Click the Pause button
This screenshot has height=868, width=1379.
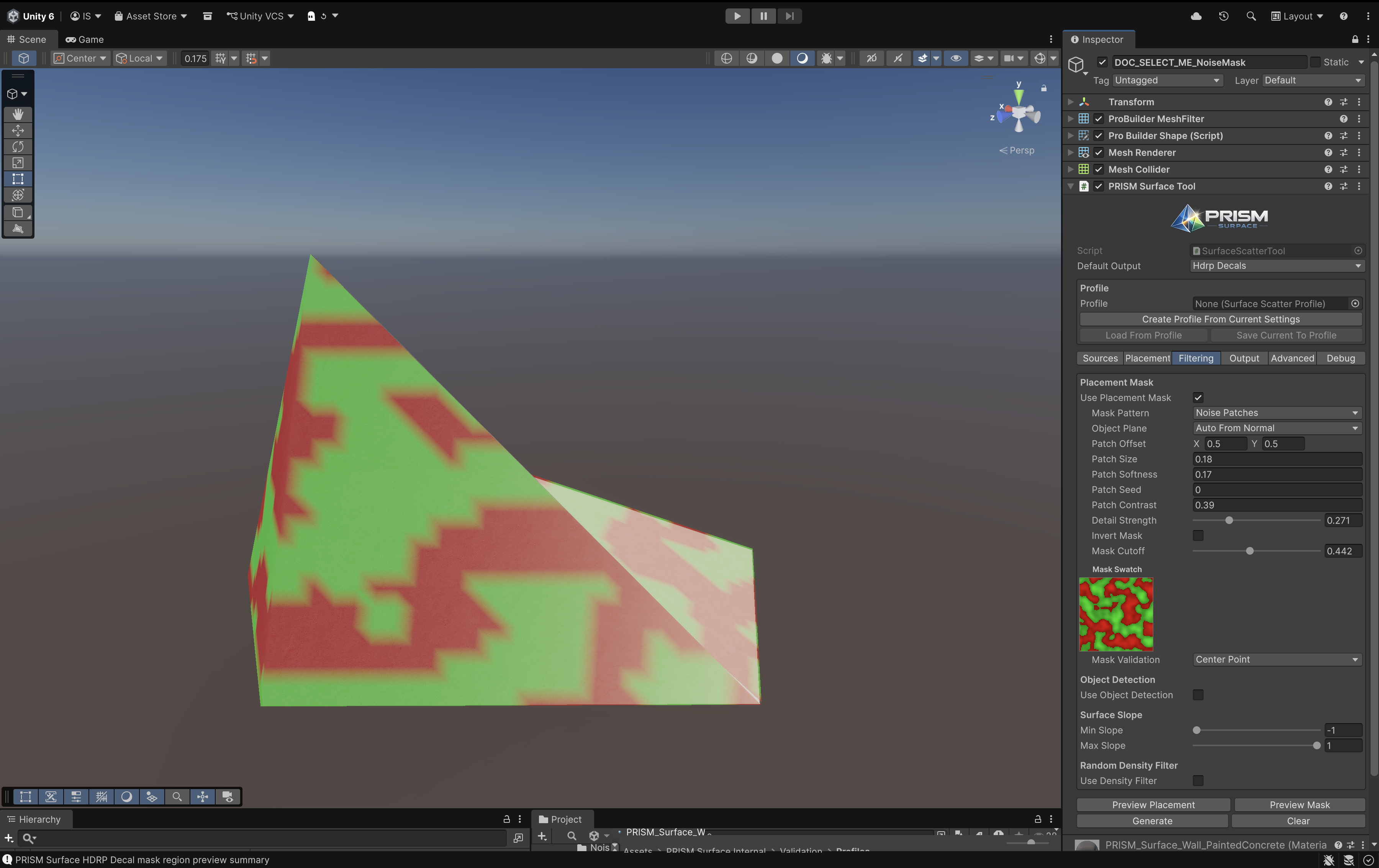point(763,16)
